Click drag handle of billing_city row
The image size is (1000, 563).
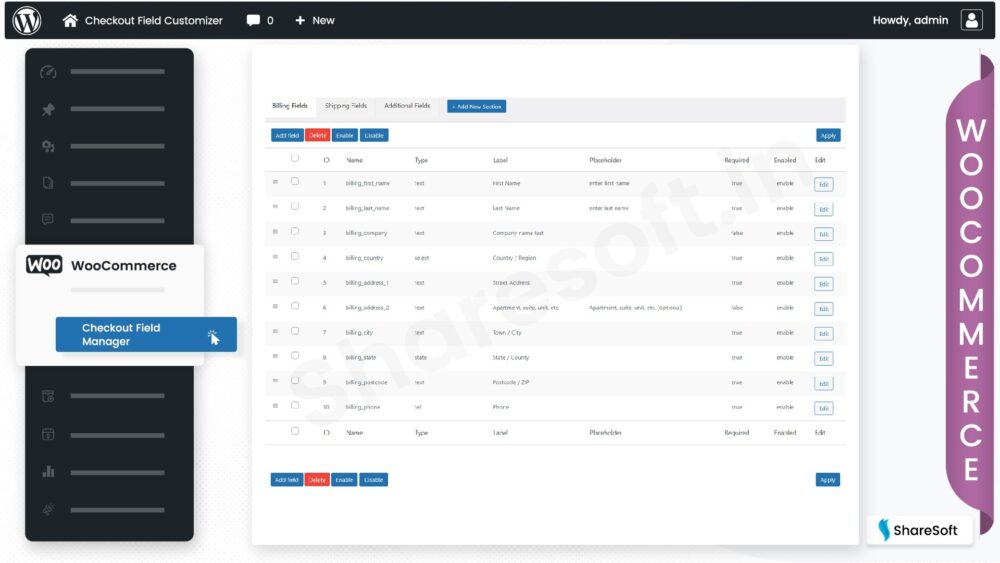[276, 332]
